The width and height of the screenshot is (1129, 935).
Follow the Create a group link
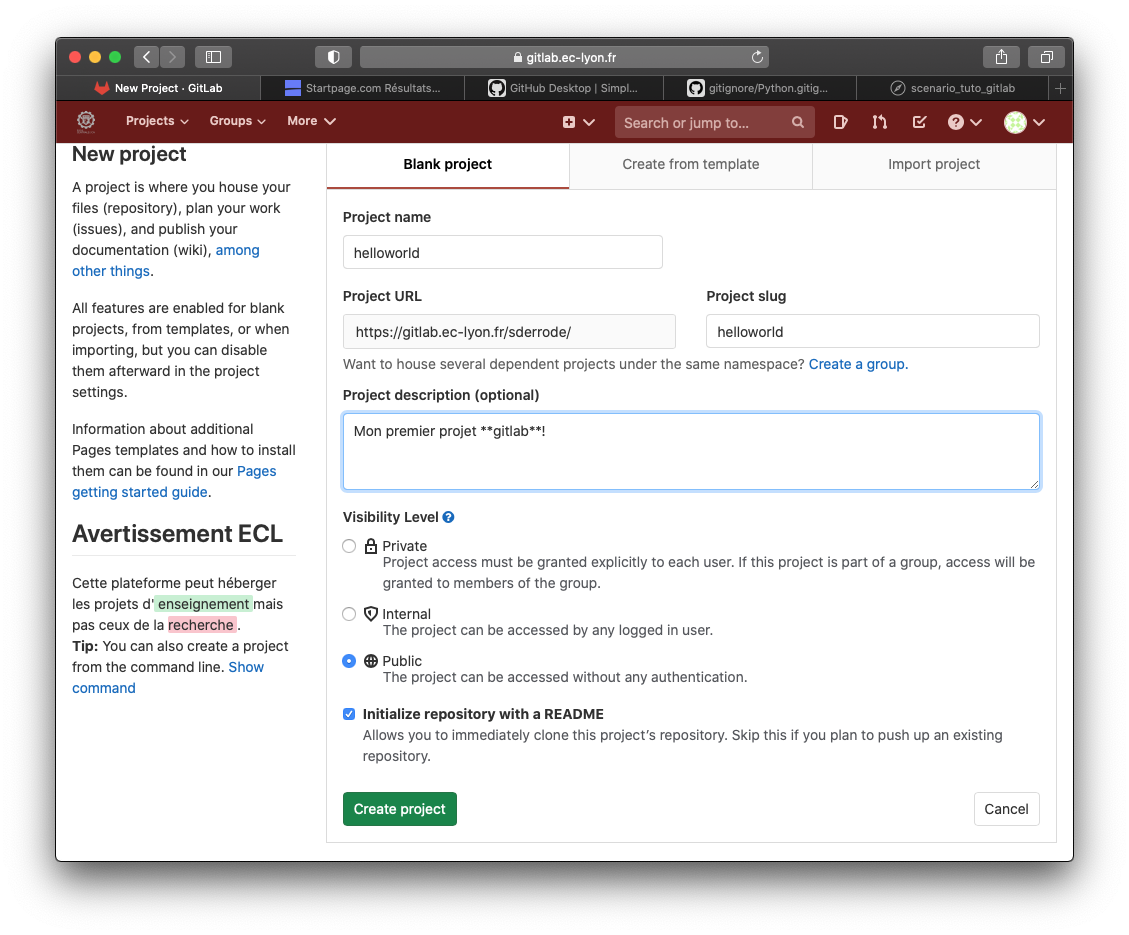(x=858, y=364)
